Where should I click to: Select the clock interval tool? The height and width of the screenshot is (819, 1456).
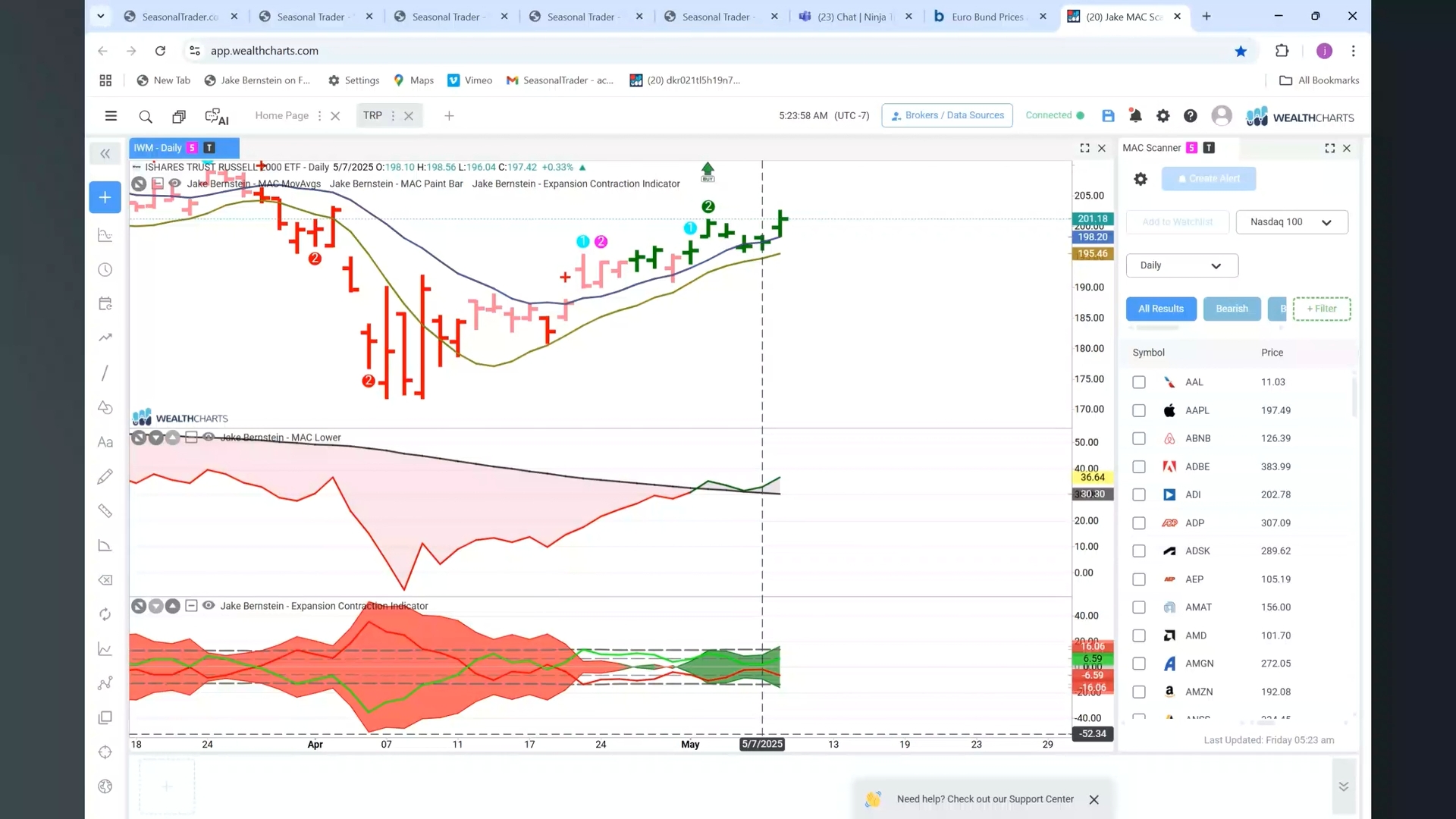tap(105, 270)
